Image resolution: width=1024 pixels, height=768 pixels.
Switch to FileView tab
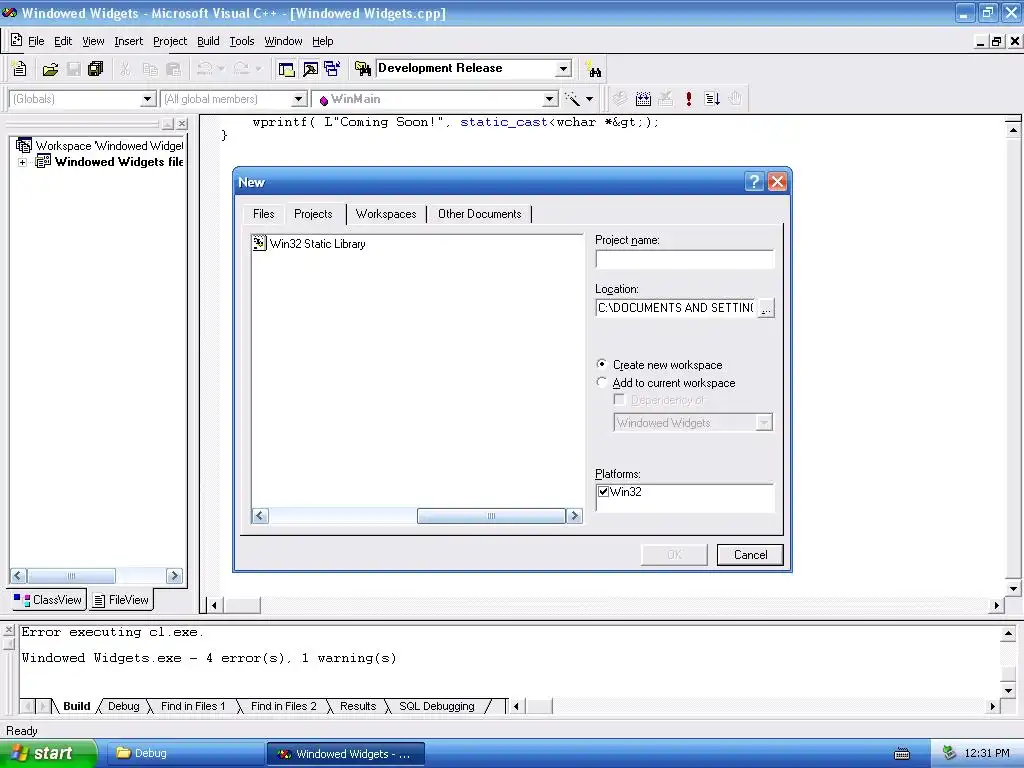[x=121, y=600]
